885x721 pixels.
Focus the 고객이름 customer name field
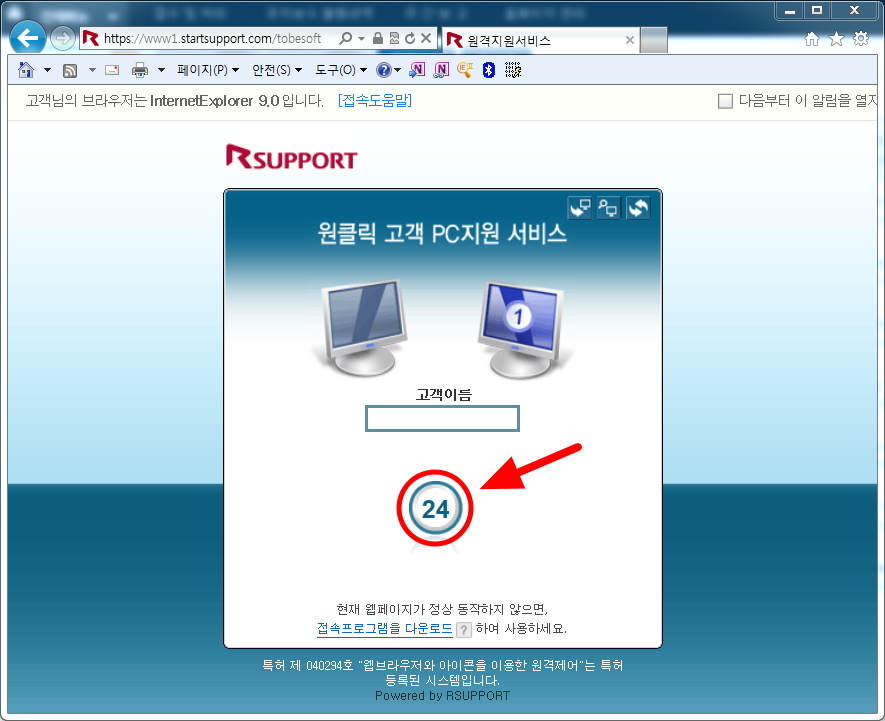[x=442, y=418]
